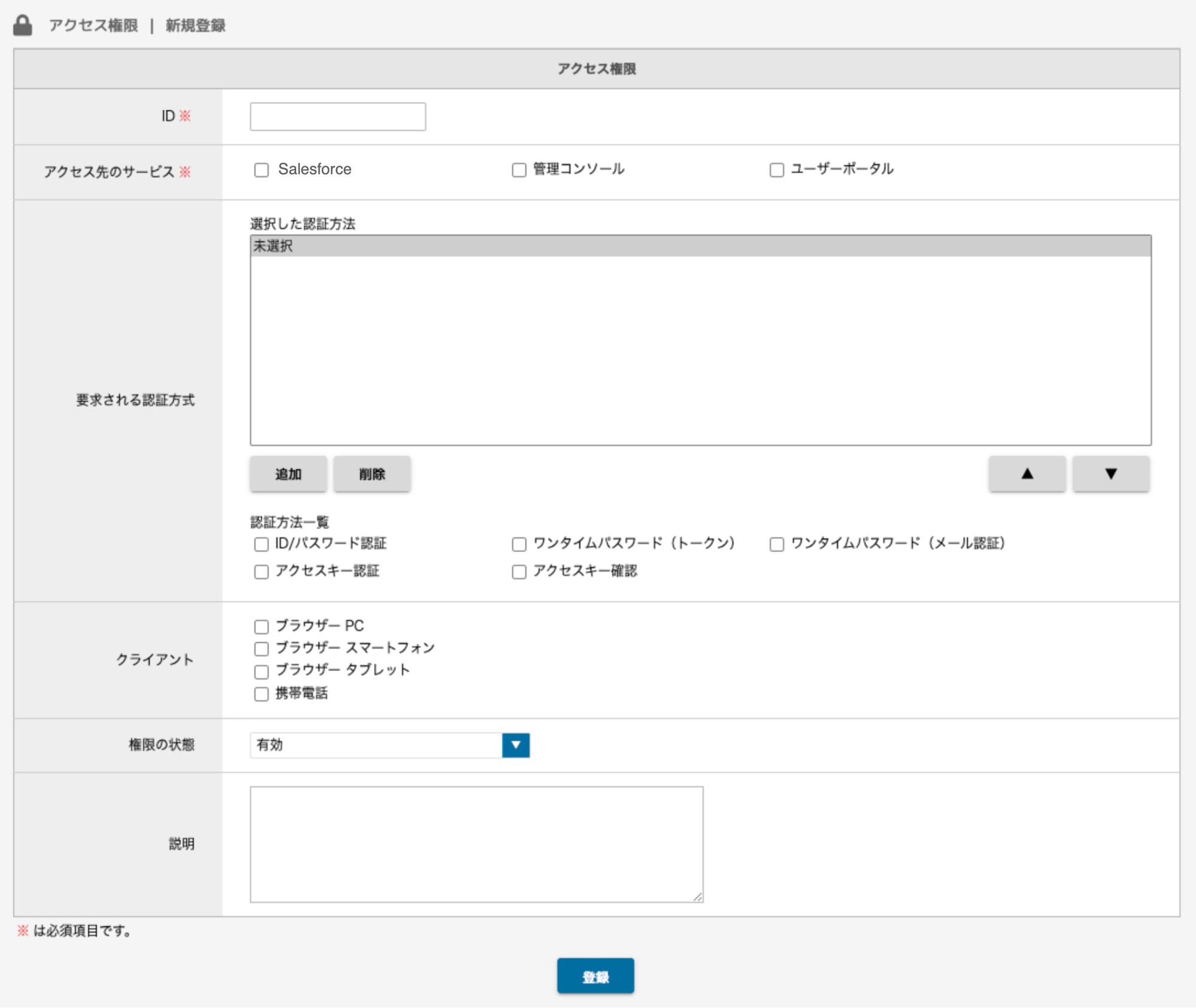Check the Salesforce service checkbox
The height and width of the screenshot is (1008, 1196).
click(261, 170)
